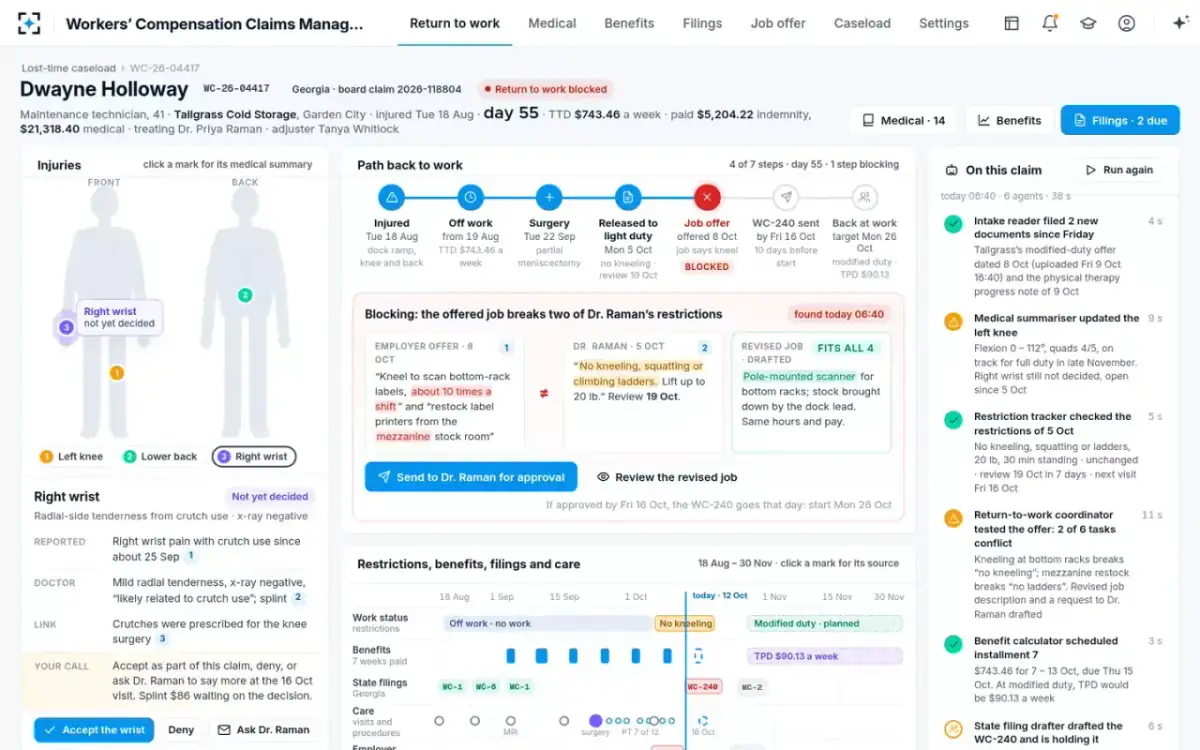Click the right wrist marker on front figure

(x=66, y=327)
